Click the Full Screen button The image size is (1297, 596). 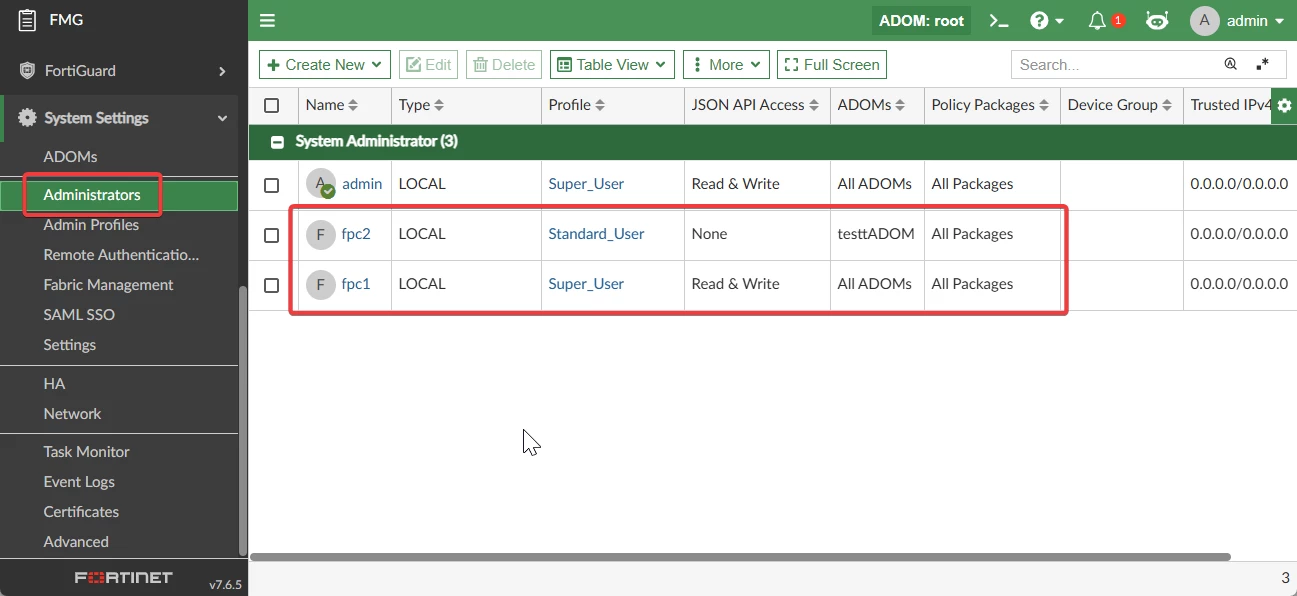tap(832, 64)
